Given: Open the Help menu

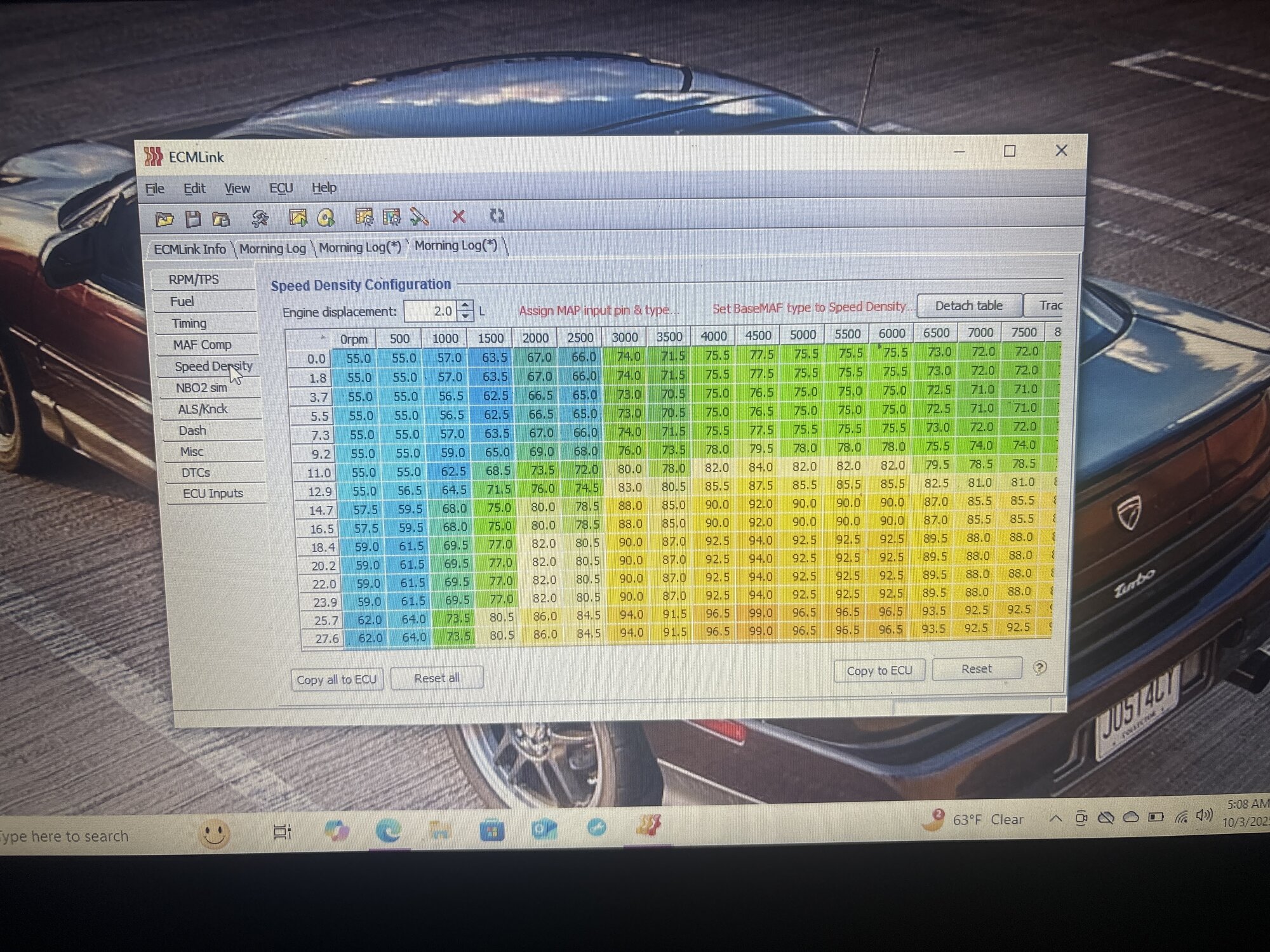Looking at the screenshot, I should tap(324, 187).
